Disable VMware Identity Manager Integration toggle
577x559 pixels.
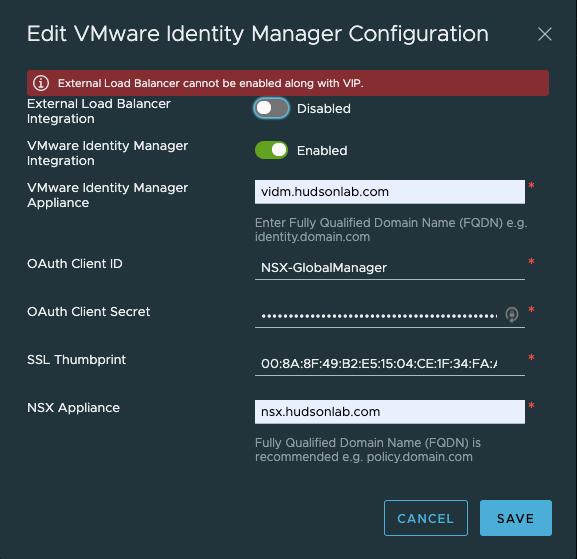[271, 150]
